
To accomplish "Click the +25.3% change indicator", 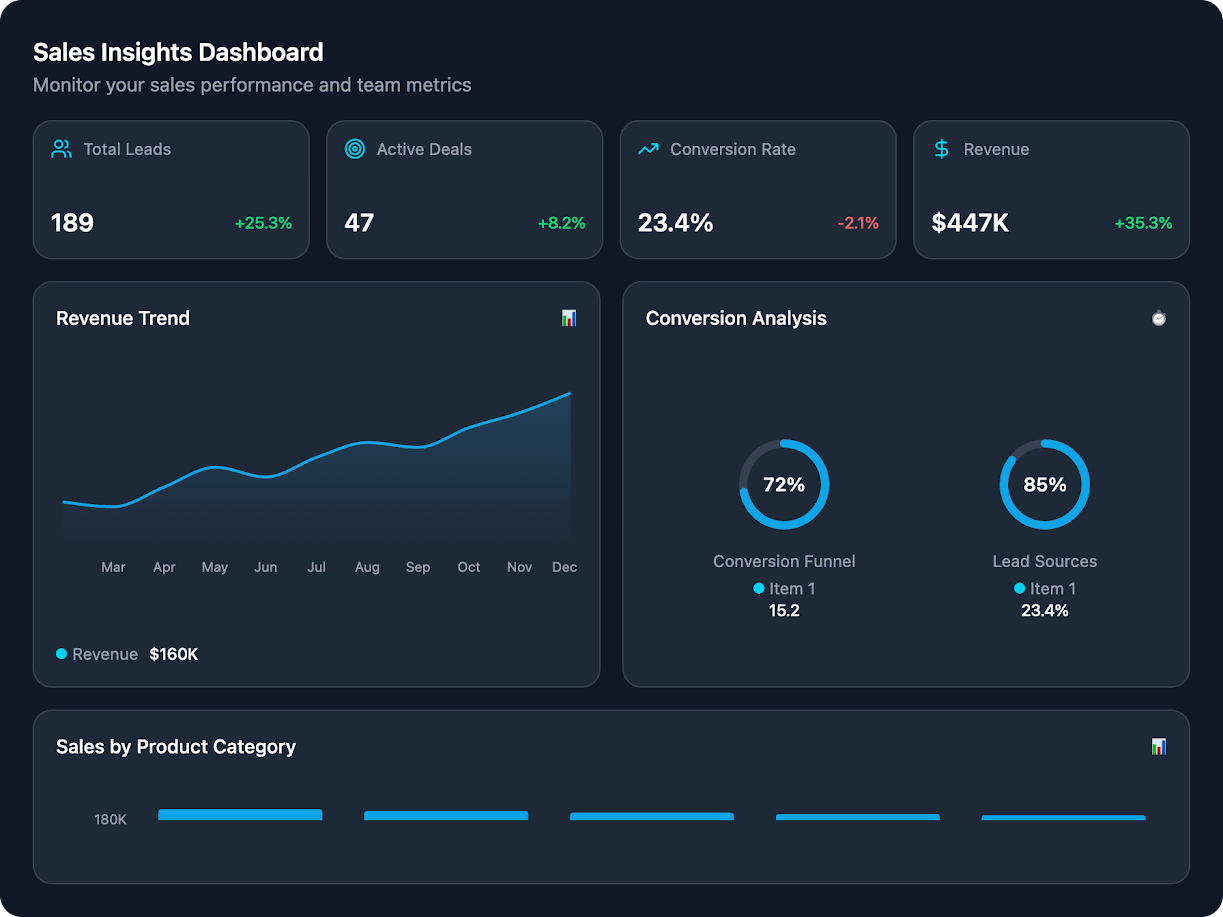I will click(x=263, y=223).
